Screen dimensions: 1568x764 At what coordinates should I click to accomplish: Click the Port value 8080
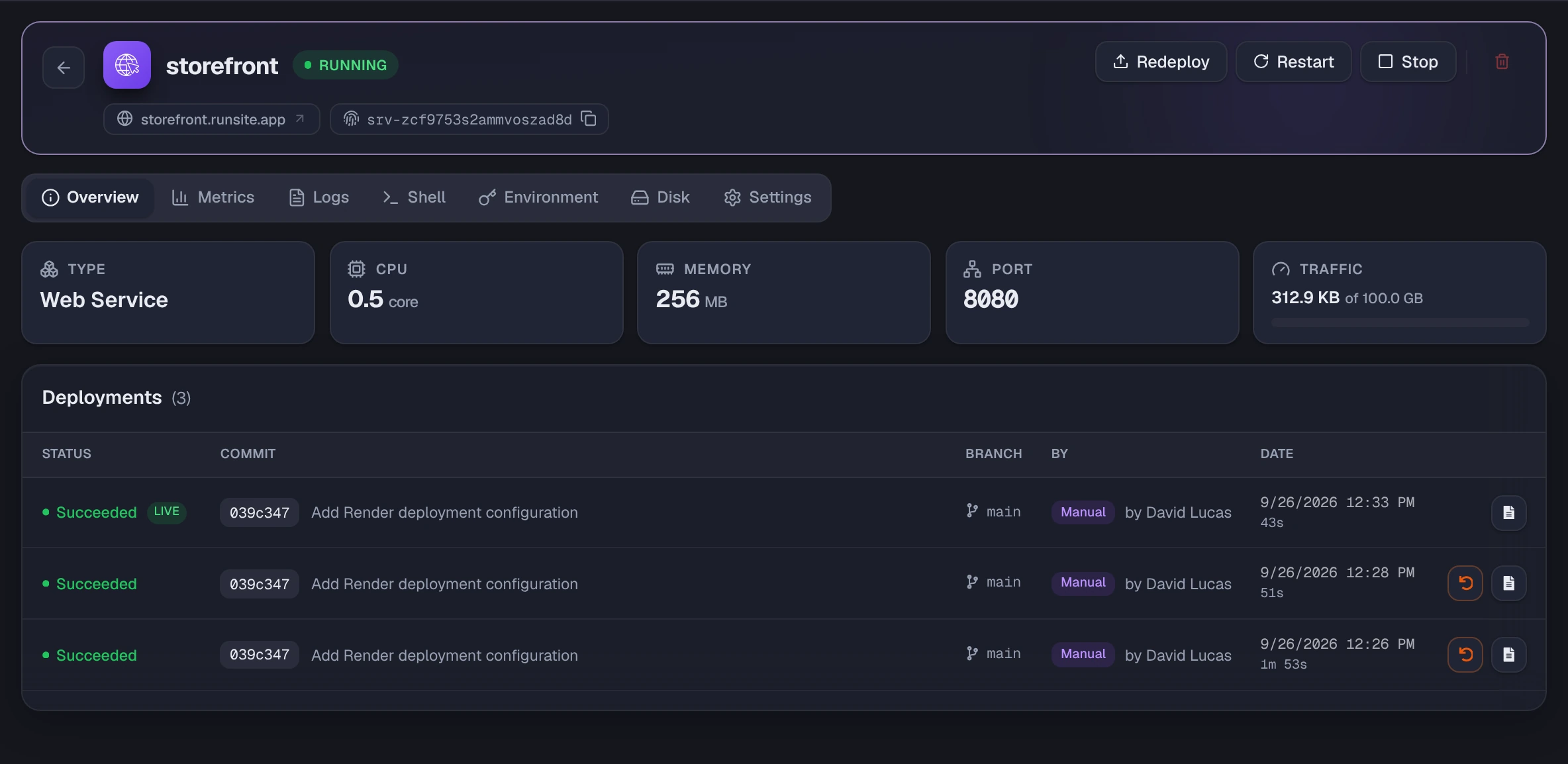coord(991,299)
